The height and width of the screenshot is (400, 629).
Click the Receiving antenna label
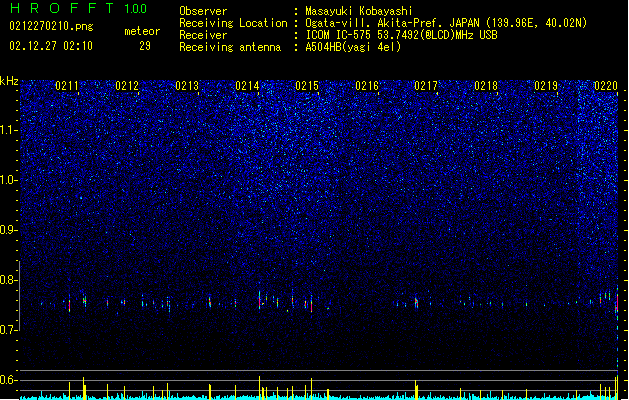[x=230, y=47]
